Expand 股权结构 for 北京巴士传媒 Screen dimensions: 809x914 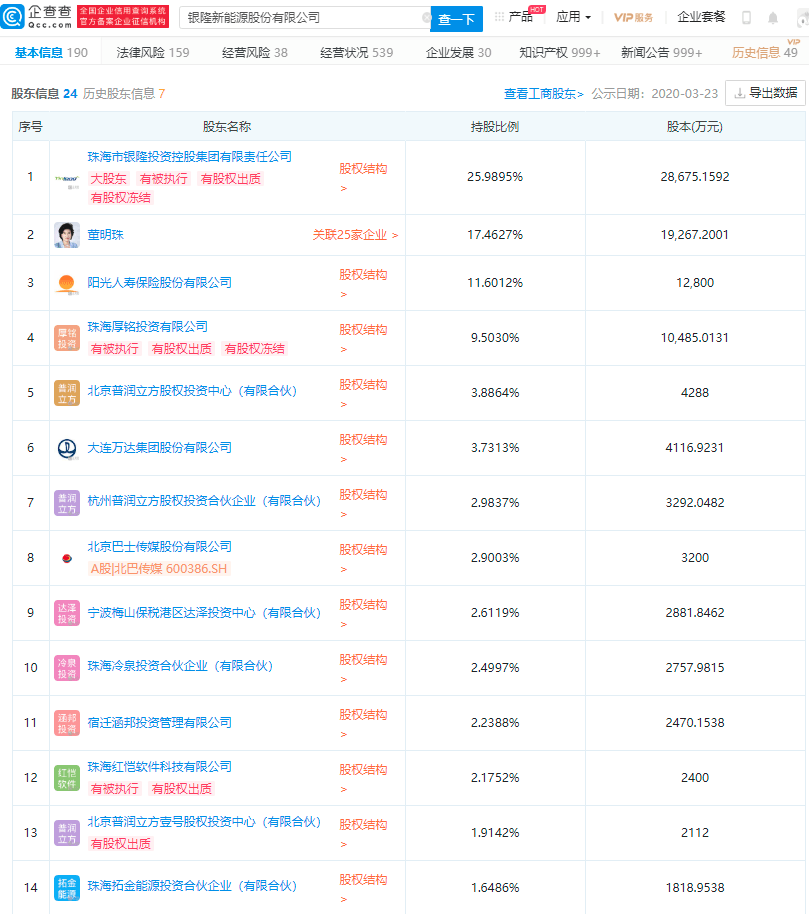tap(363, 558)
